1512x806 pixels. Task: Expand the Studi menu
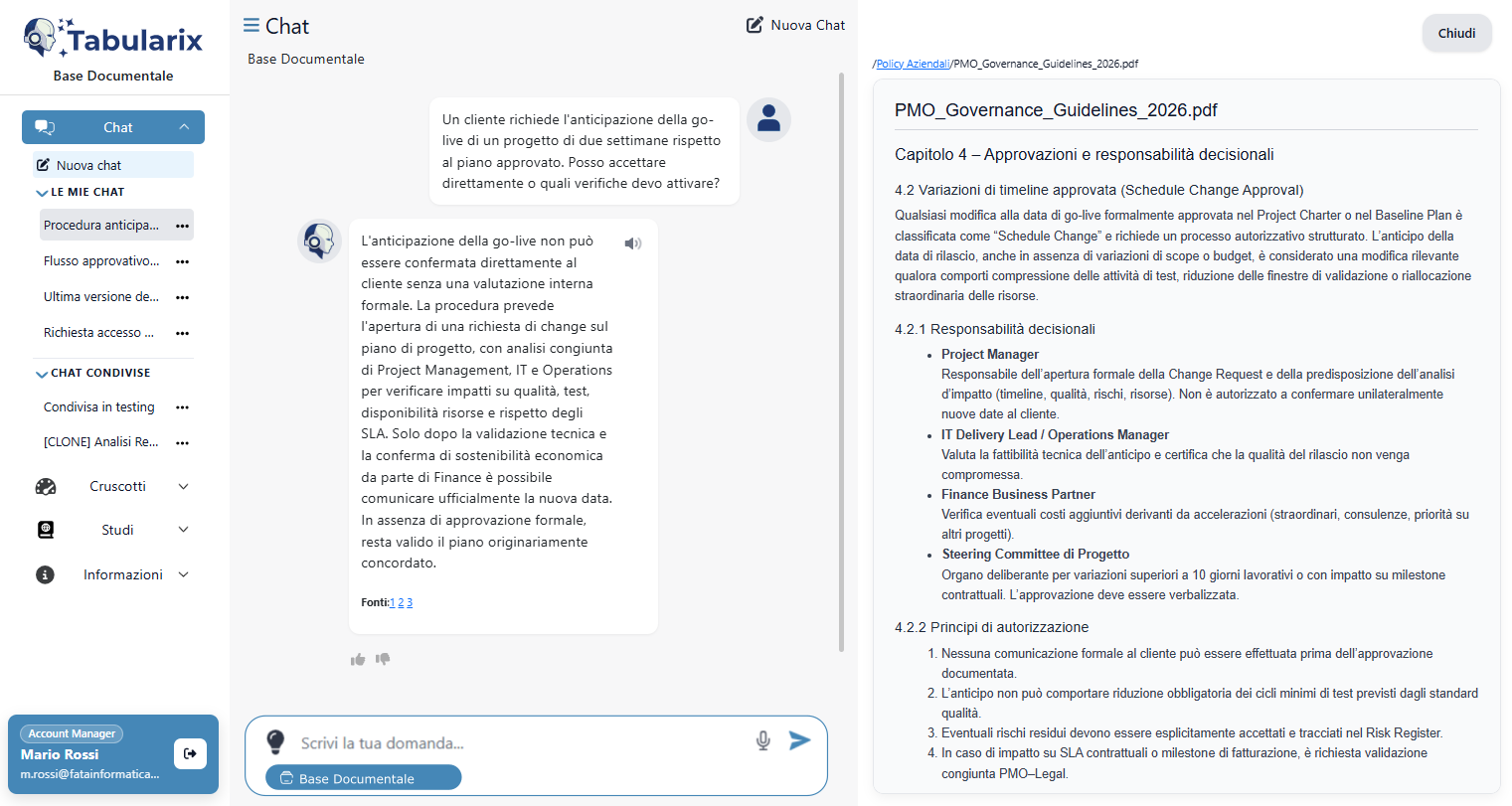pyautogui.click(x=183, y=530)
